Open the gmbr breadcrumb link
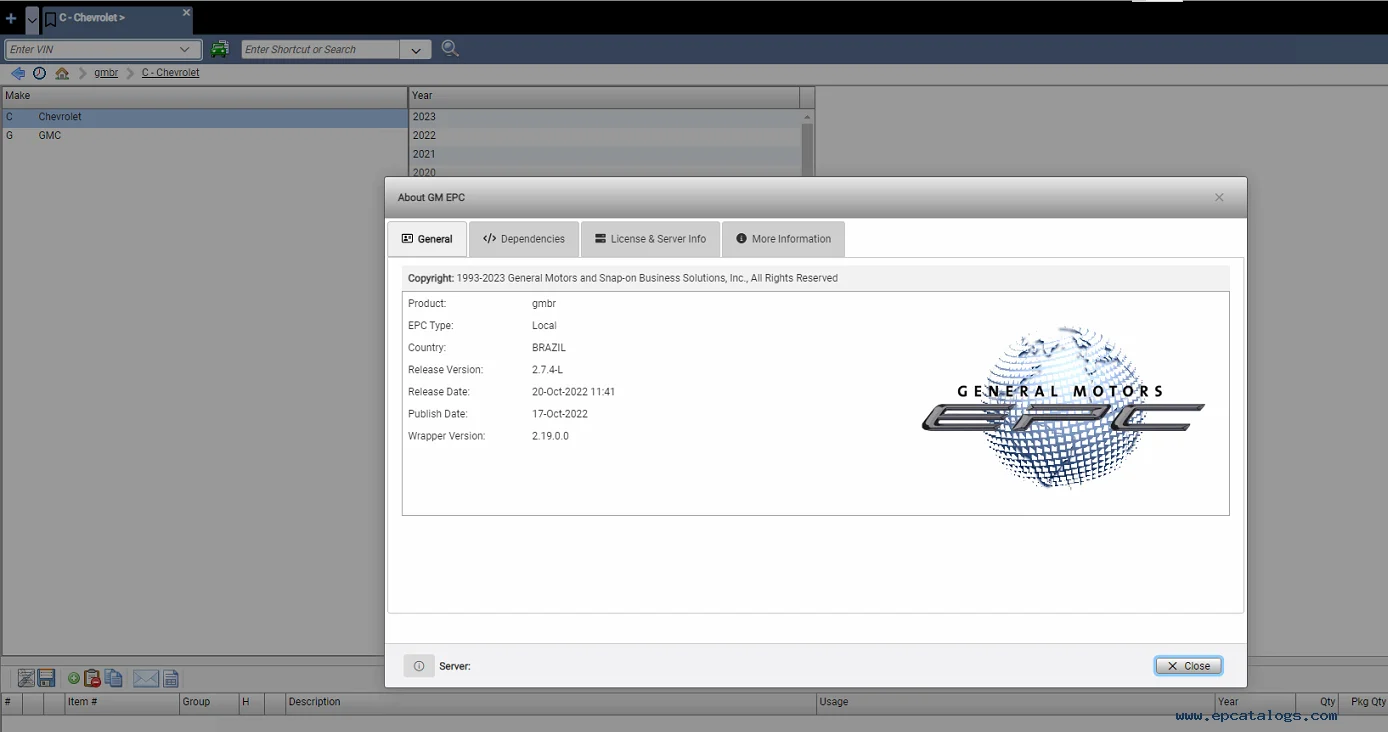 (106, 73)
